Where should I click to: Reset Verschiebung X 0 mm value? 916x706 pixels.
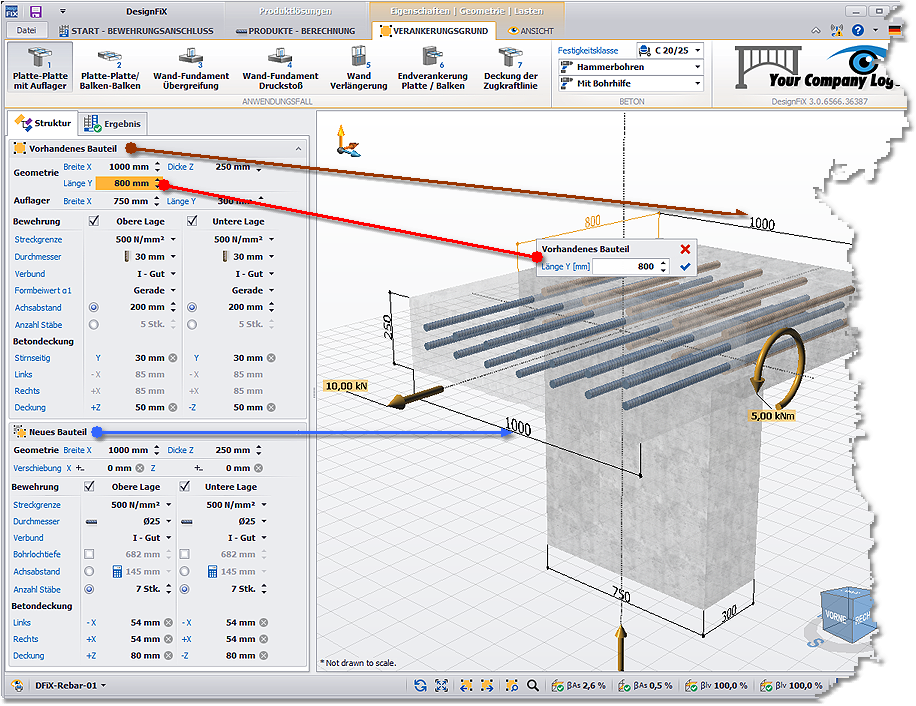140,468
